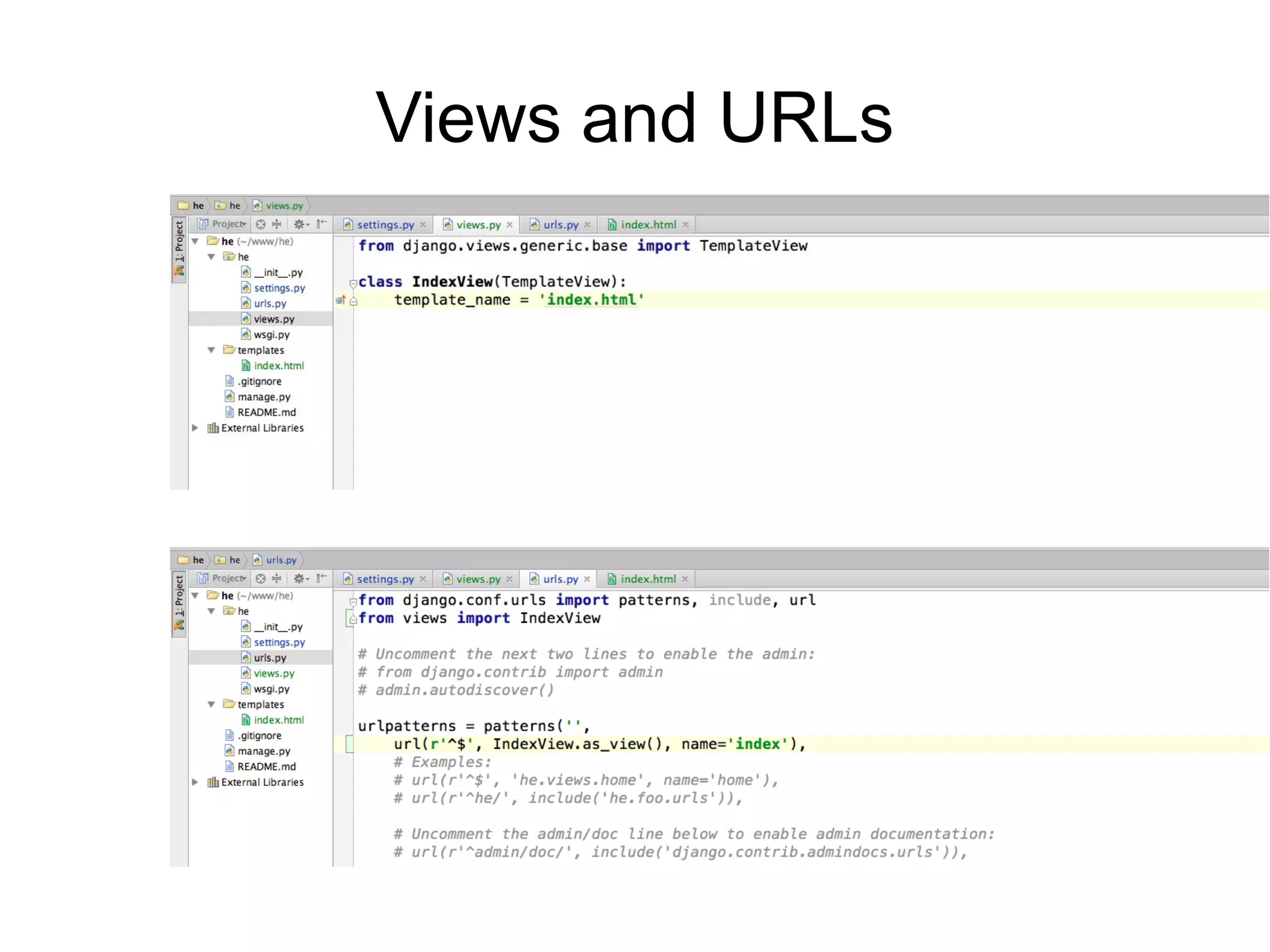Screen dimensions: 1270x952
Task: Close urls.py tab in bottom editor
Action: pyautogui.click(x=587, y=579)
